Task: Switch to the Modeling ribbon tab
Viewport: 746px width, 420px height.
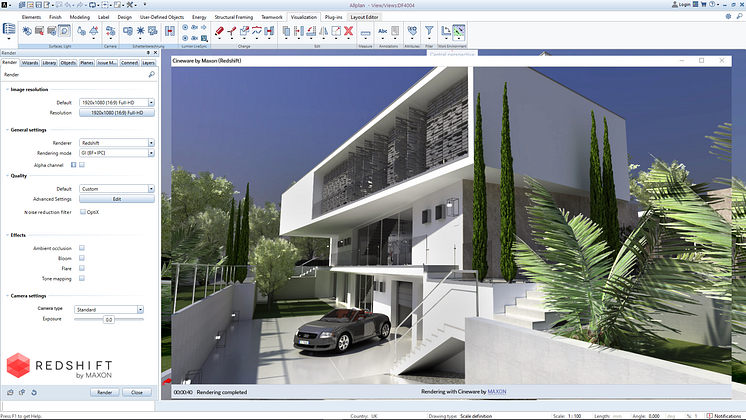Action: [79, 17]
